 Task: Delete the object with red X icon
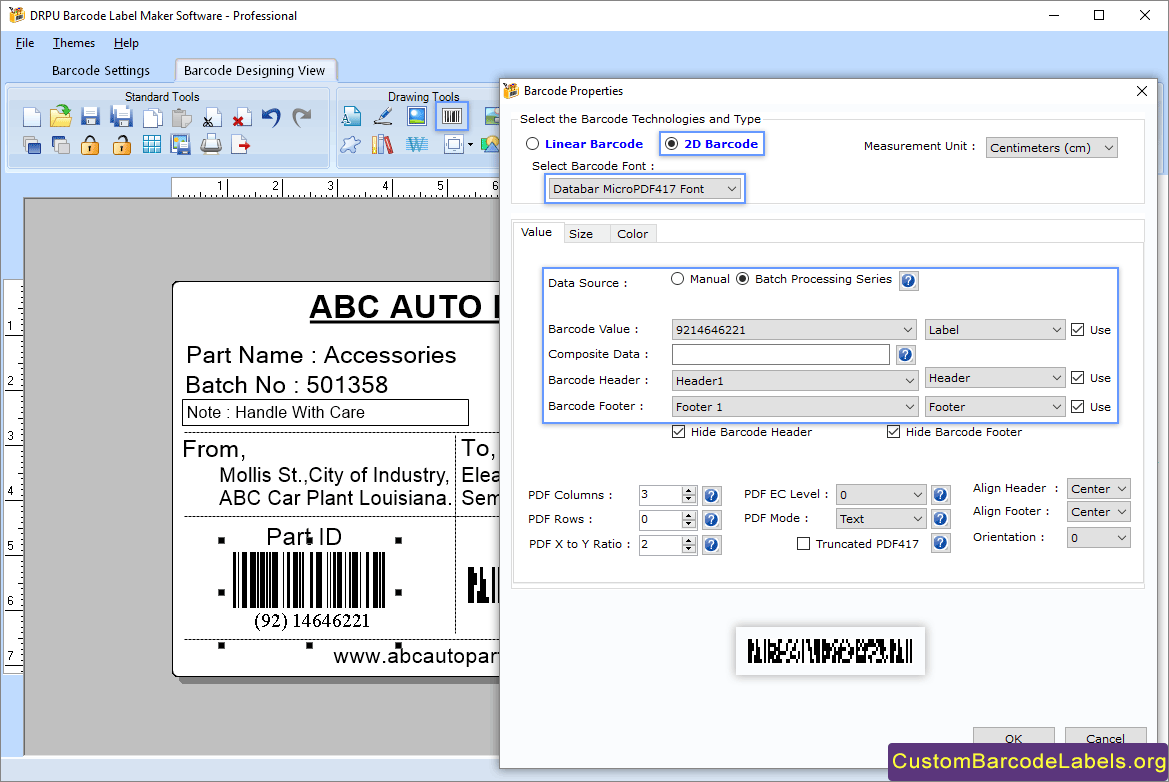(x=241, y=118)
